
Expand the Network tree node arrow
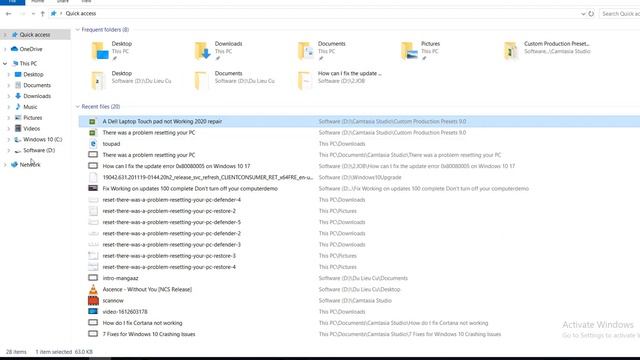point(5,165)
